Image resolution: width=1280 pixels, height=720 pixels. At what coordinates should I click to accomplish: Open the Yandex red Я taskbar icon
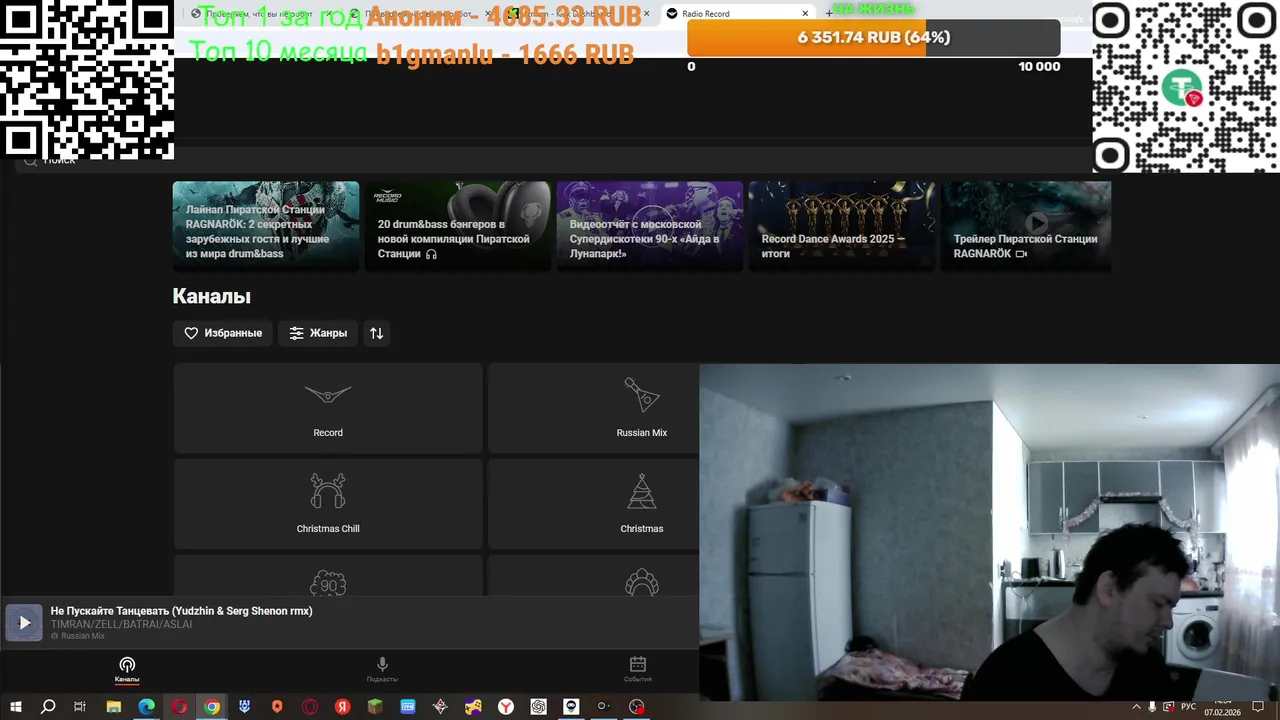(342, 706)
